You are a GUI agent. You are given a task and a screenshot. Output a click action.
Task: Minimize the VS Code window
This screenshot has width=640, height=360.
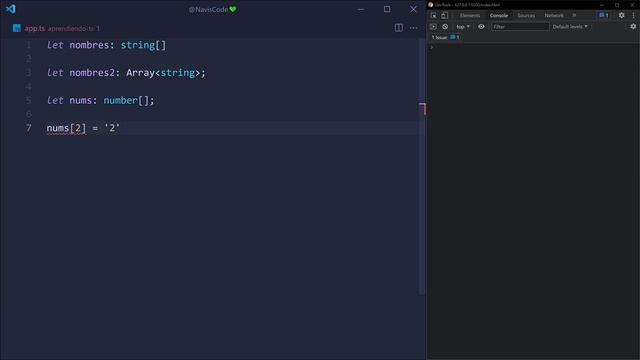point(361,9)
